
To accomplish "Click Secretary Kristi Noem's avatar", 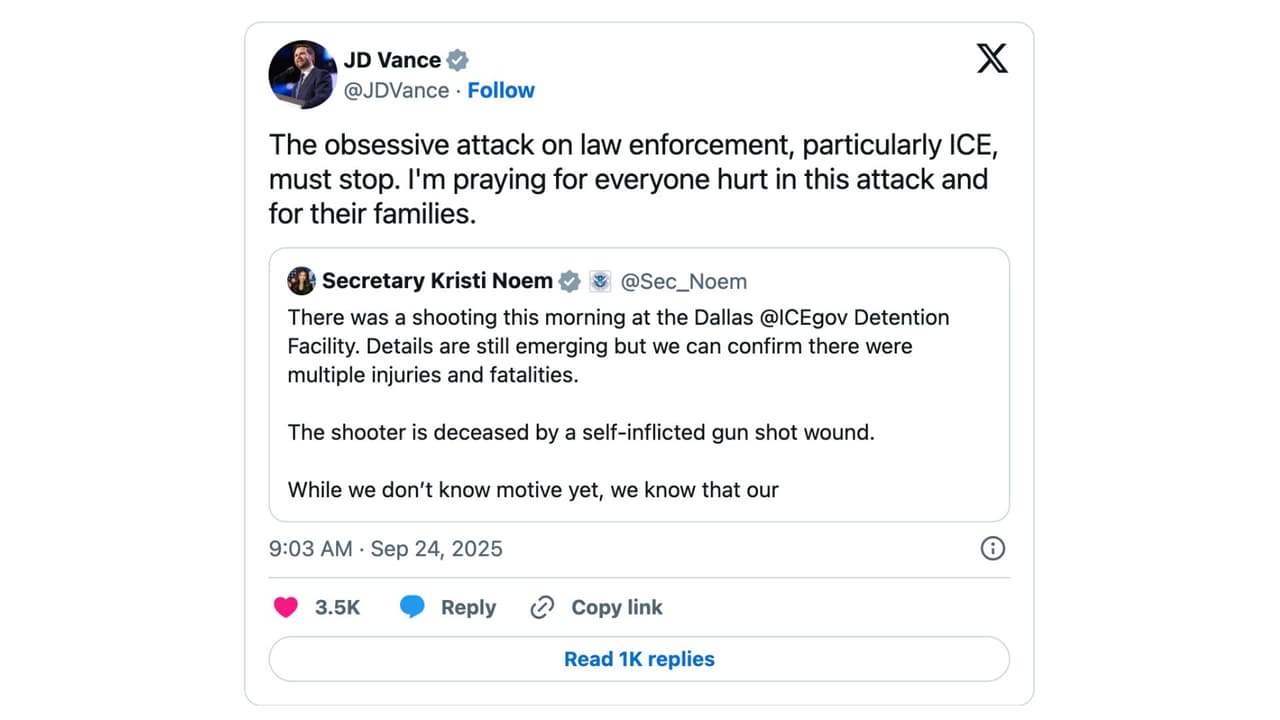I will [x=301, y=281].
